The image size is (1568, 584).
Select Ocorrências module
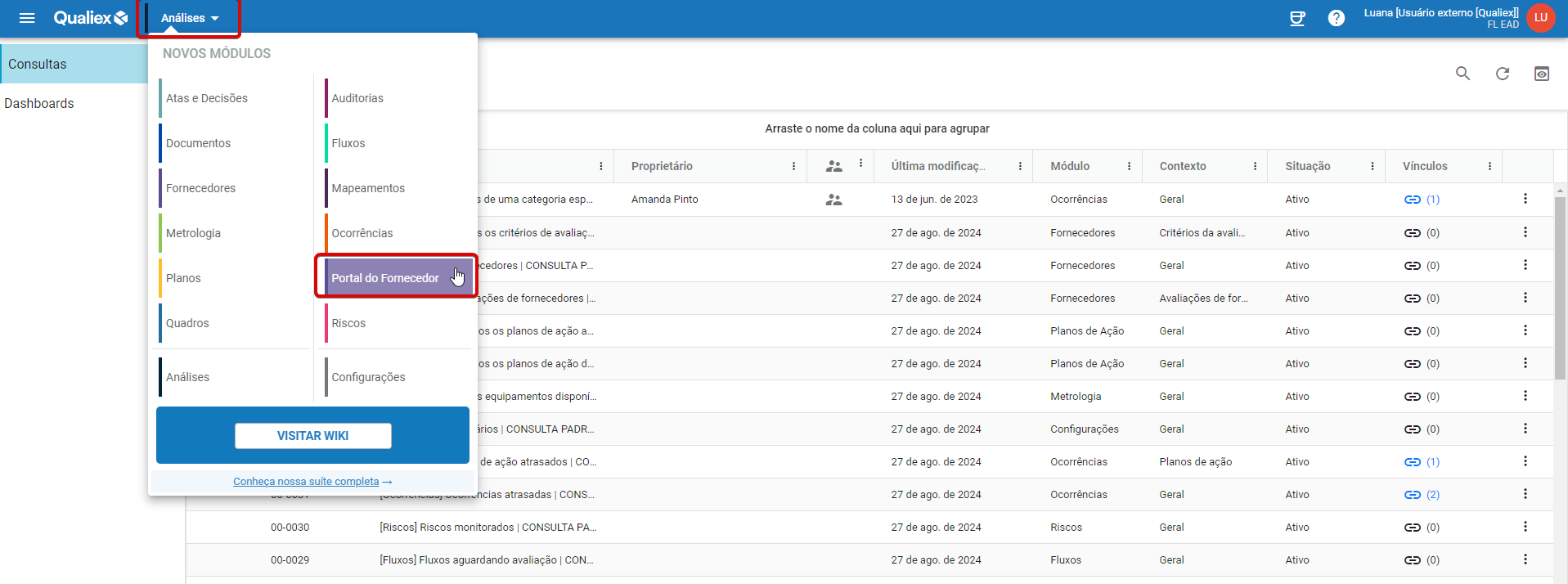(398, 233)
